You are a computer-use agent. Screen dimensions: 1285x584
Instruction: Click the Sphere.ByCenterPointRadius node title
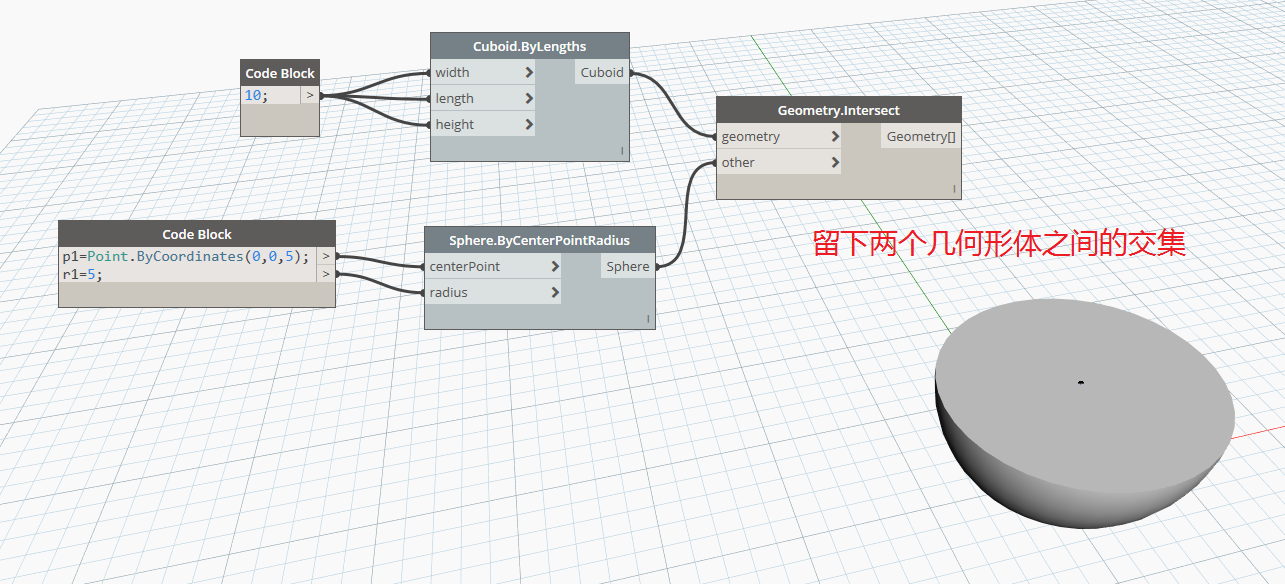pyautogui.click(x=540, y=240)
